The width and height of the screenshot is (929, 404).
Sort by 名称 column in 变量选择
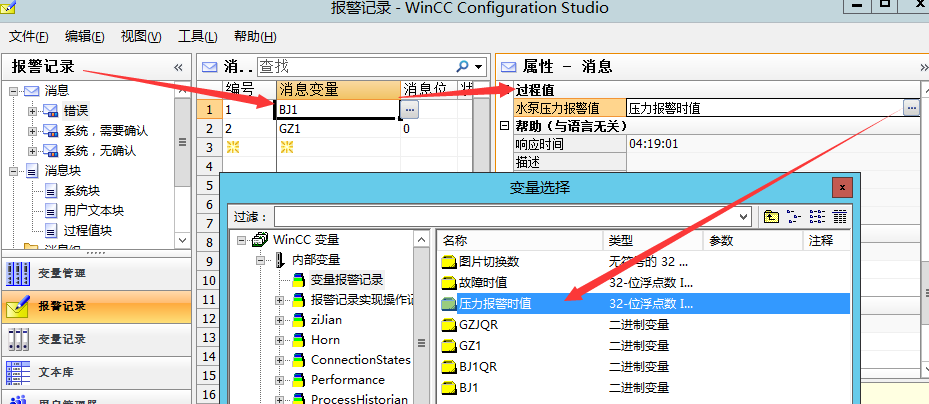click(x=520, y=241)
